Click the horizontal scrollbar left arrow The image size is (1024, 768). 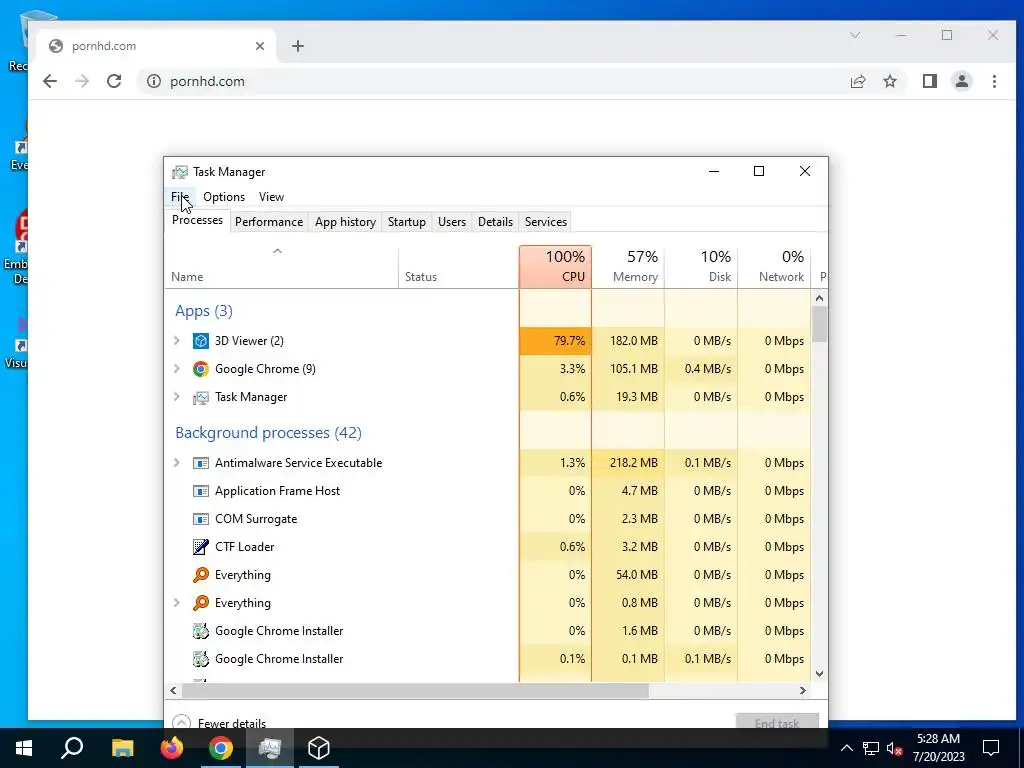(173, 690)
